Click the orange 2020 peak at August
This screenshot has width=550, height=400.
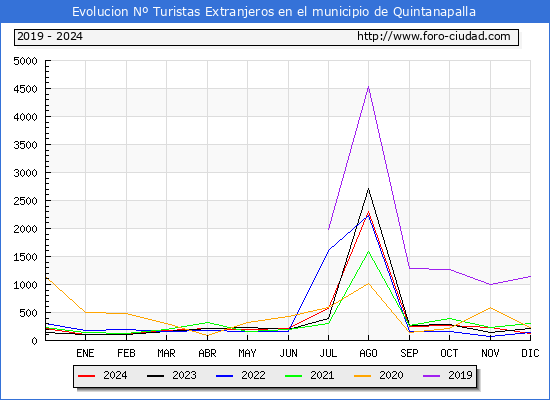368,284
